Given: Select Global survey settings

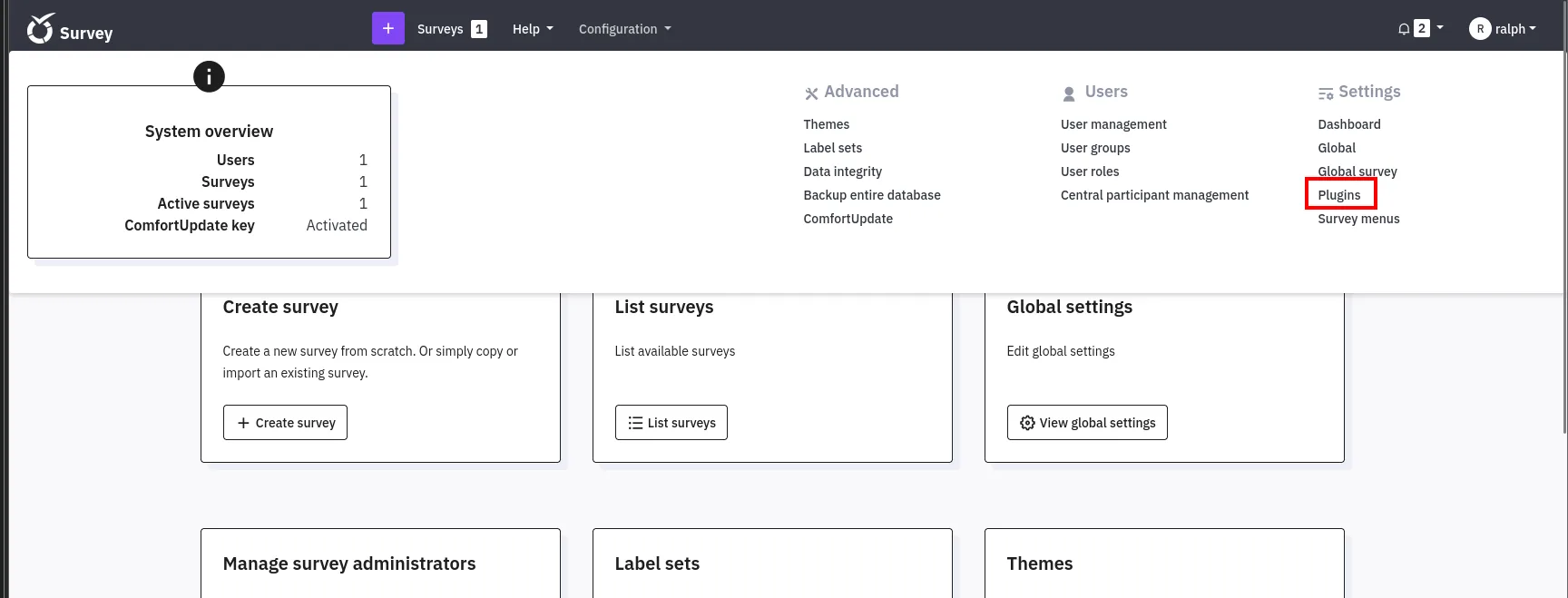Looking at the screenshot, I should click(x=1357, y=172).
